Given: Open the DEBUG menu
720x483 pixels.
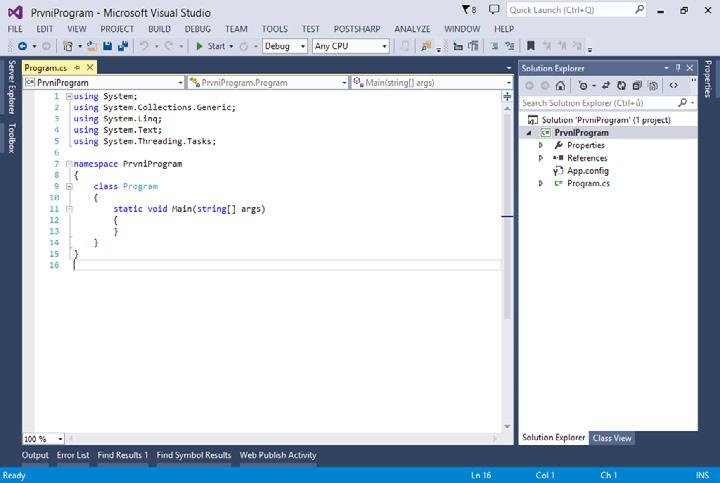Looking at the screenshot, I should pyautogui.click(x=198, y=29).
